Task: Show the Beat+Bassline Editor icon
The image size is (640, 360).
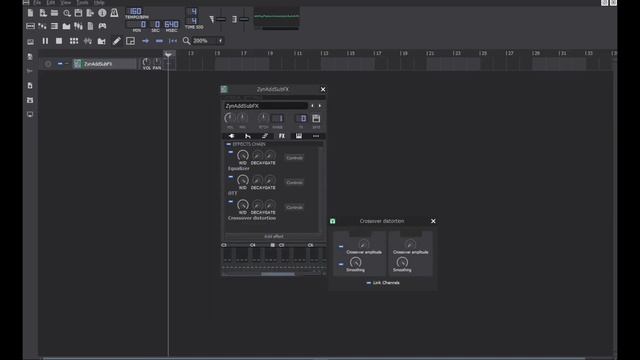Action: (42, 26)
